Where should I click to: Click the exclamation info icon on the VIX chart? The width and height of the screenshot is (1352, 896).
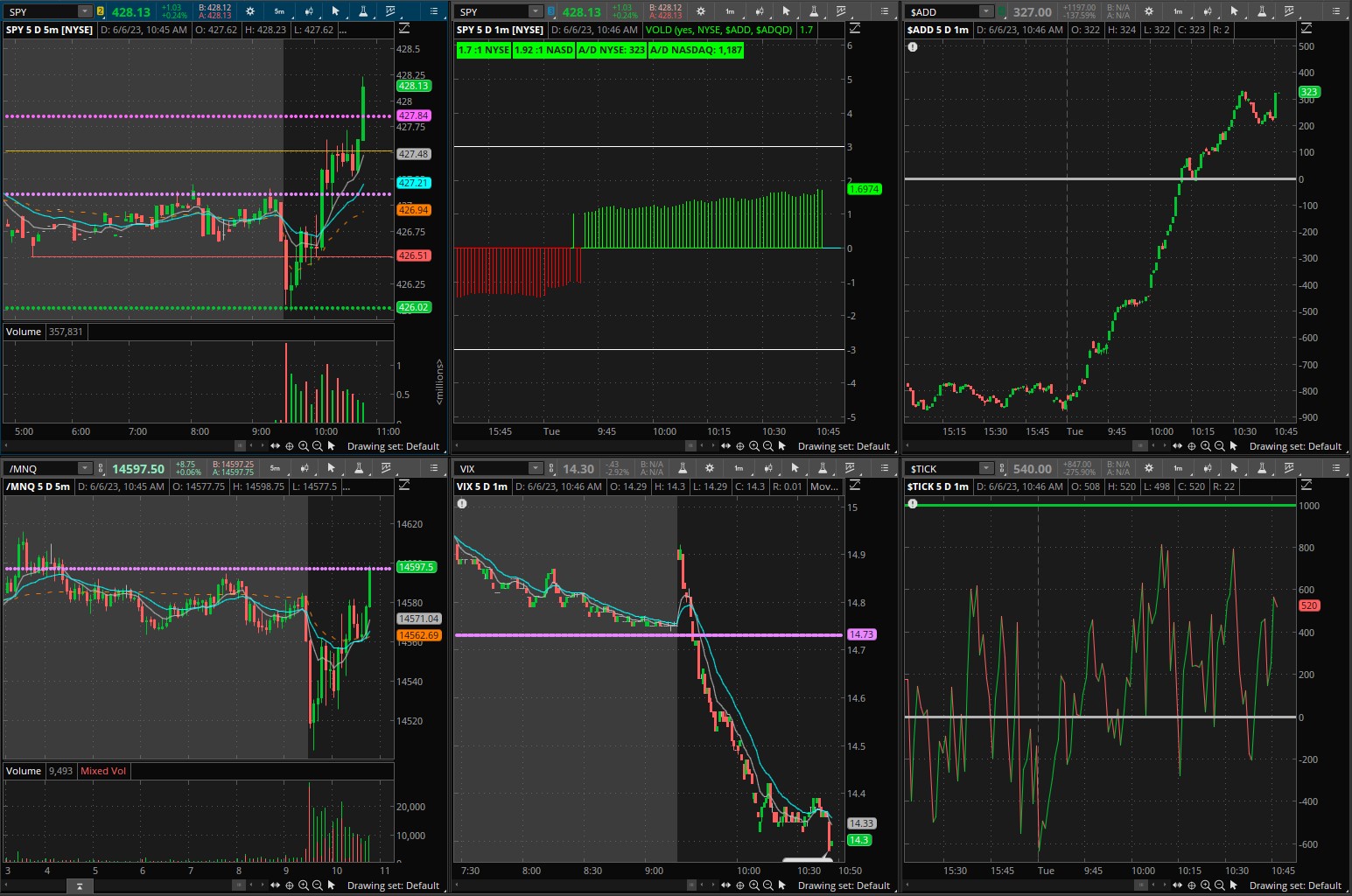pyautogui.click(x=462, y=504)
